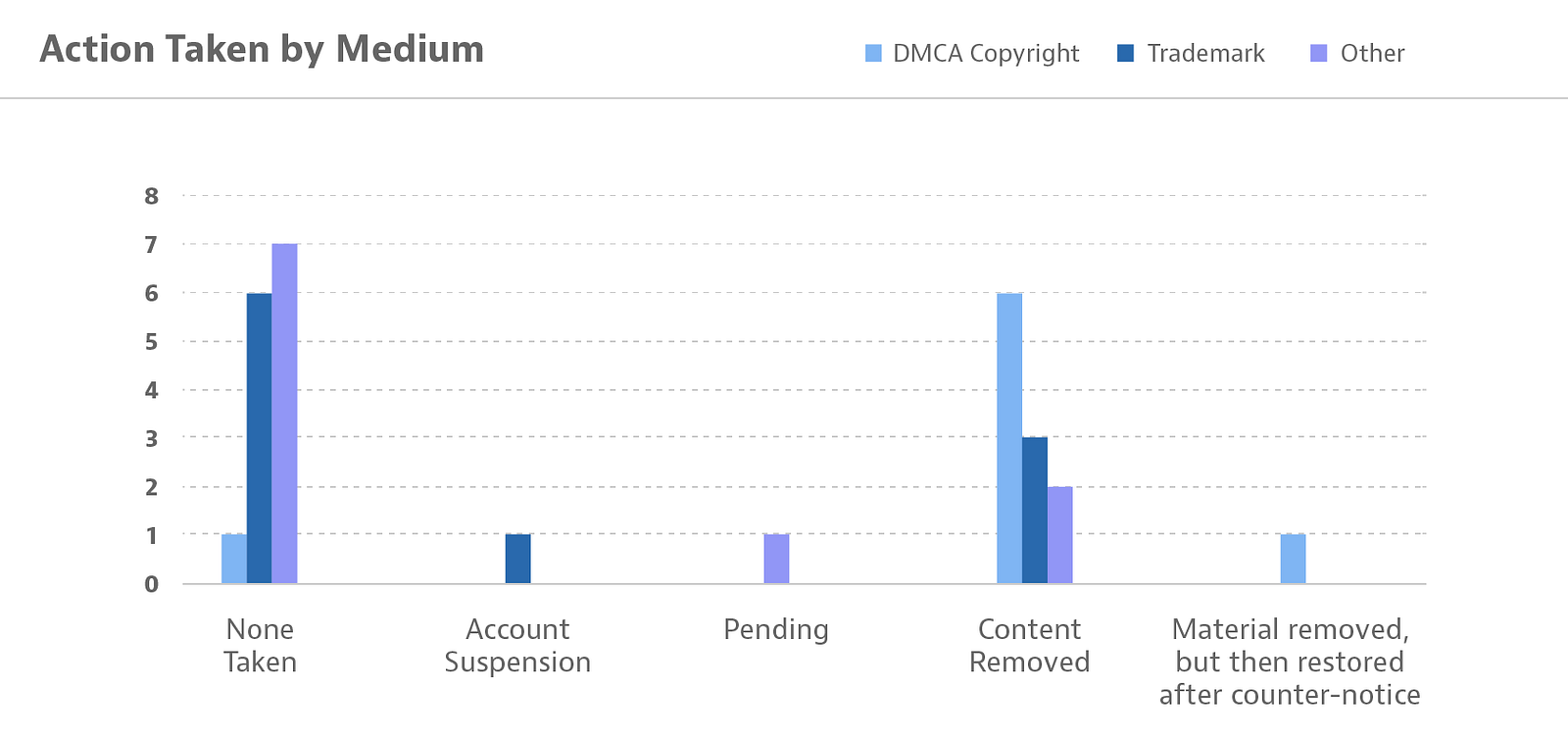This screenshot has width=1568, height=737.
Task: Click the DMCA Copyright legend swatch
Action: coord(873,53)
